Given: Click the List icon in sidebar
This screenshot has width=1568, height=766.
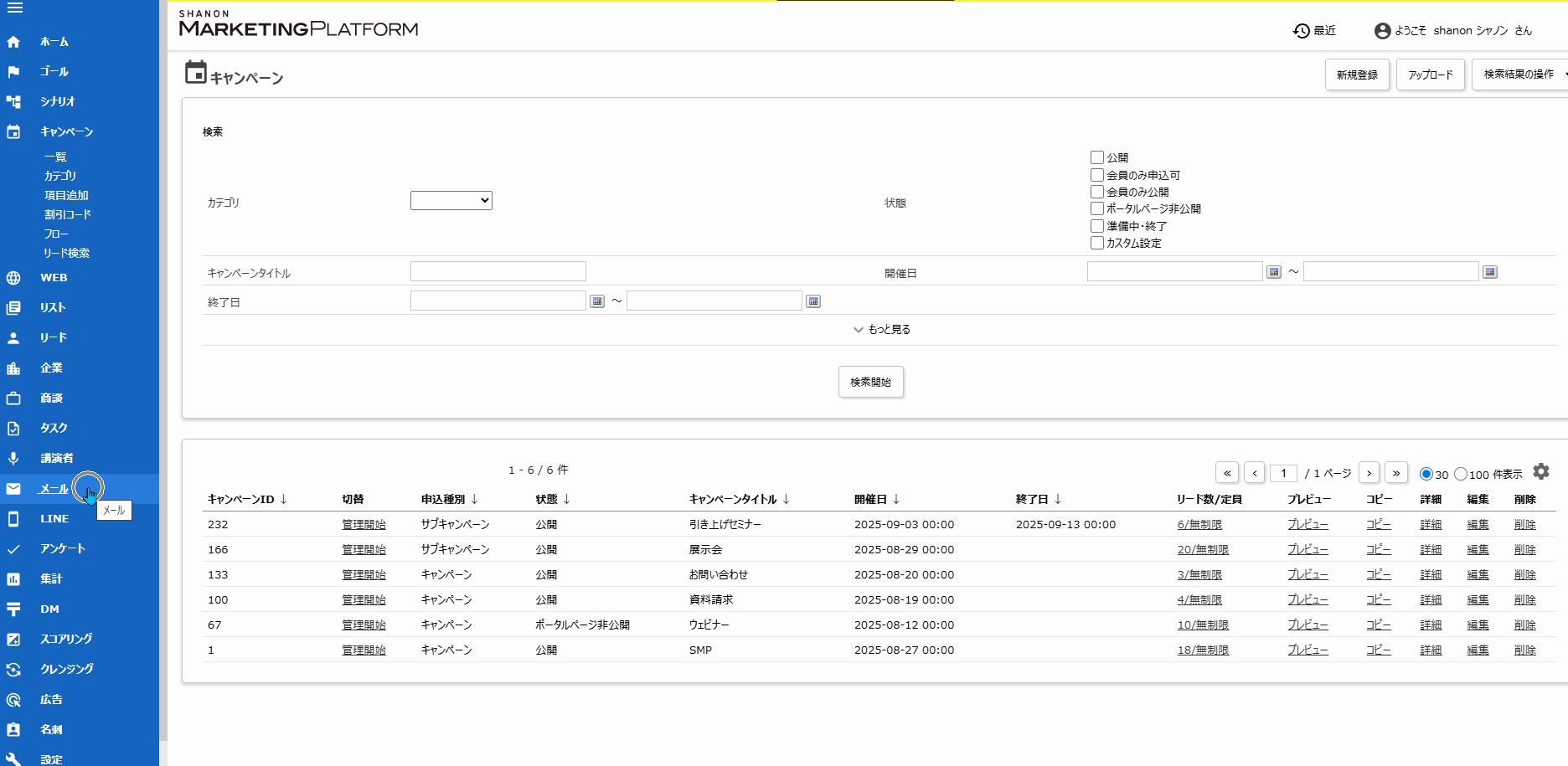Looking at the screenshot, I should click(x=13, y=308).
